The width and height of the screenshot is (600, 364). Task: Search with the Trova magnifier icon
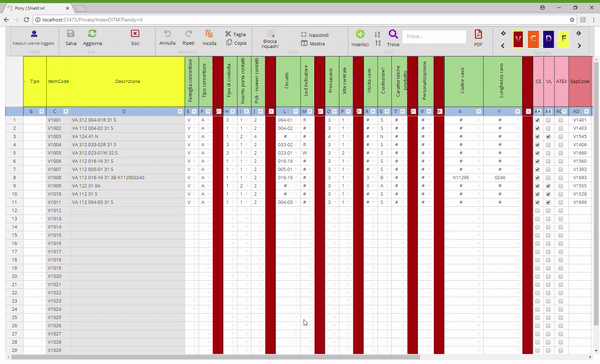(393, 34)
